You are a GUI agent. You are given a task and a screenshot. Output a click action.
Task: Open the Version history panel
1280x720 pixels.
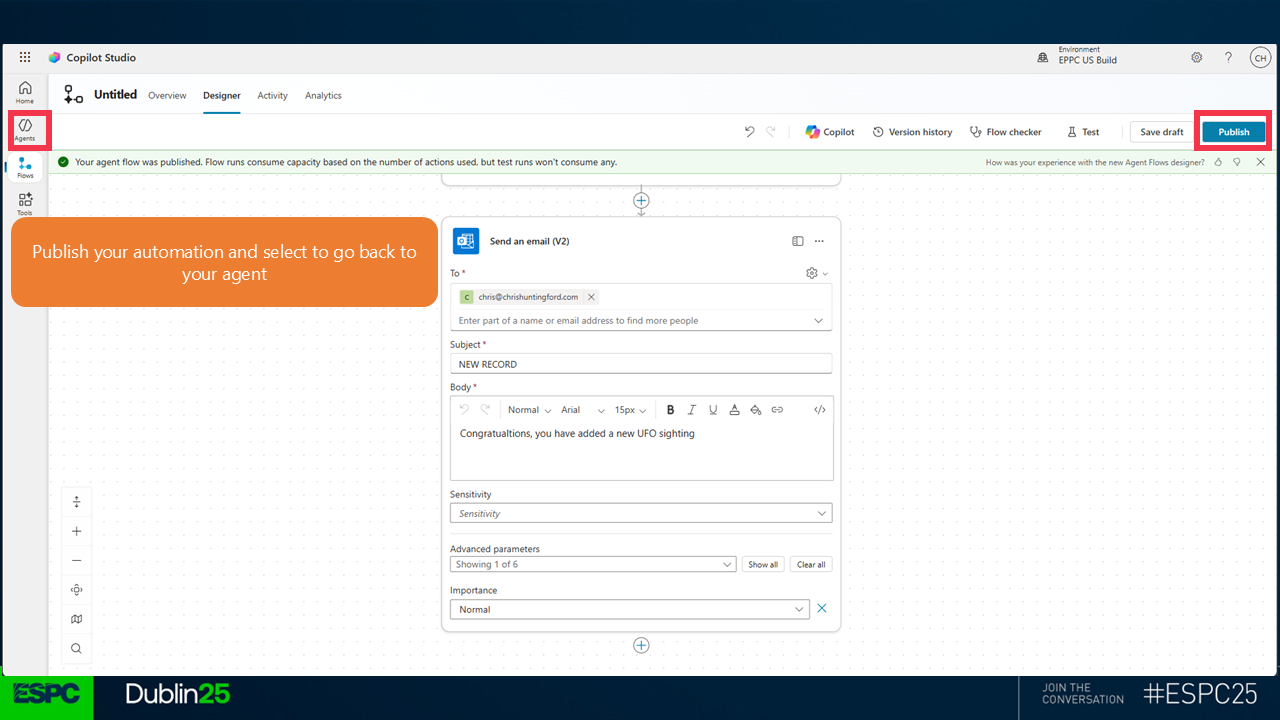(x=912, y=132)
